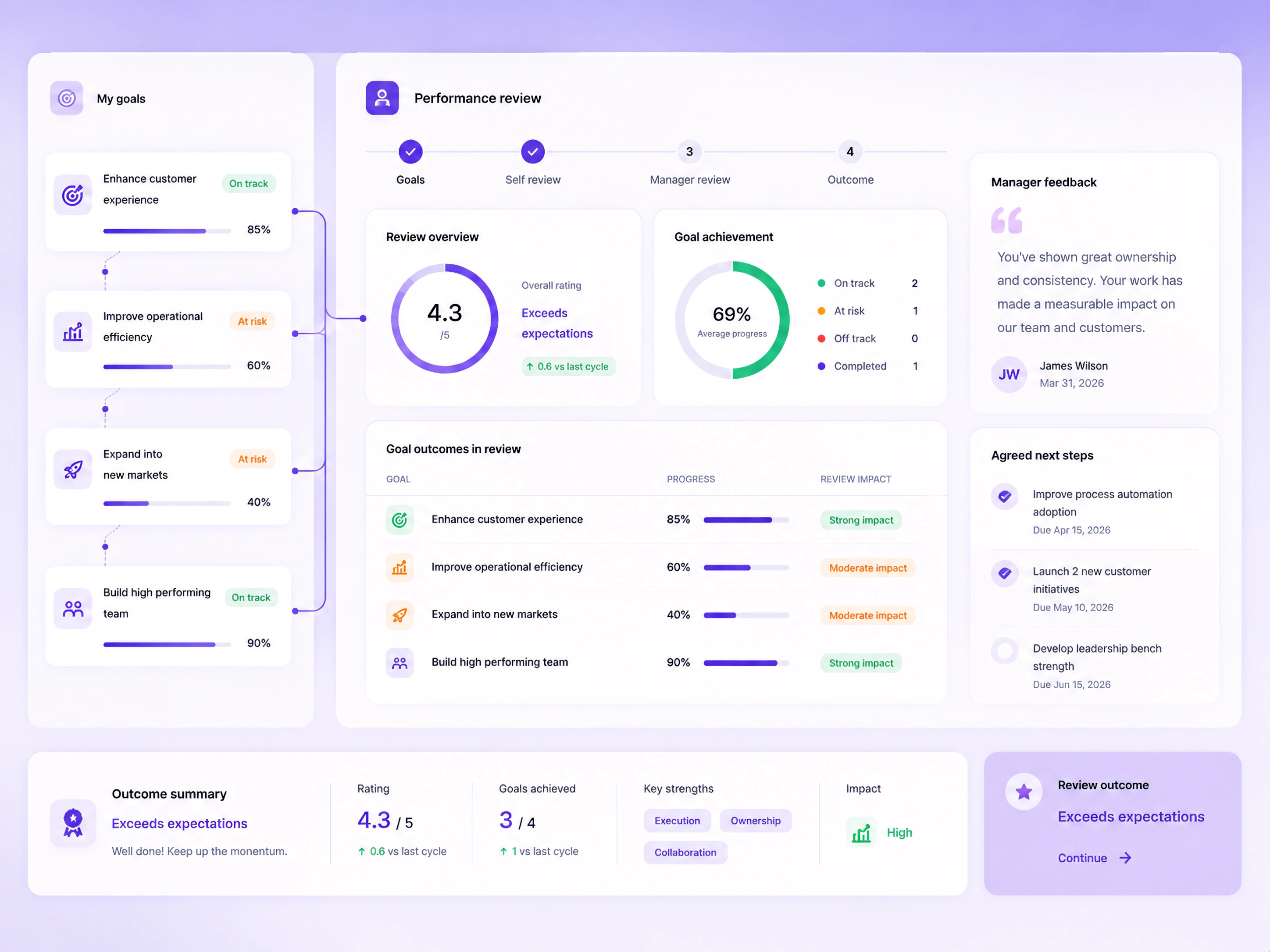Click the REVIEW IMPACT column header

856,479
